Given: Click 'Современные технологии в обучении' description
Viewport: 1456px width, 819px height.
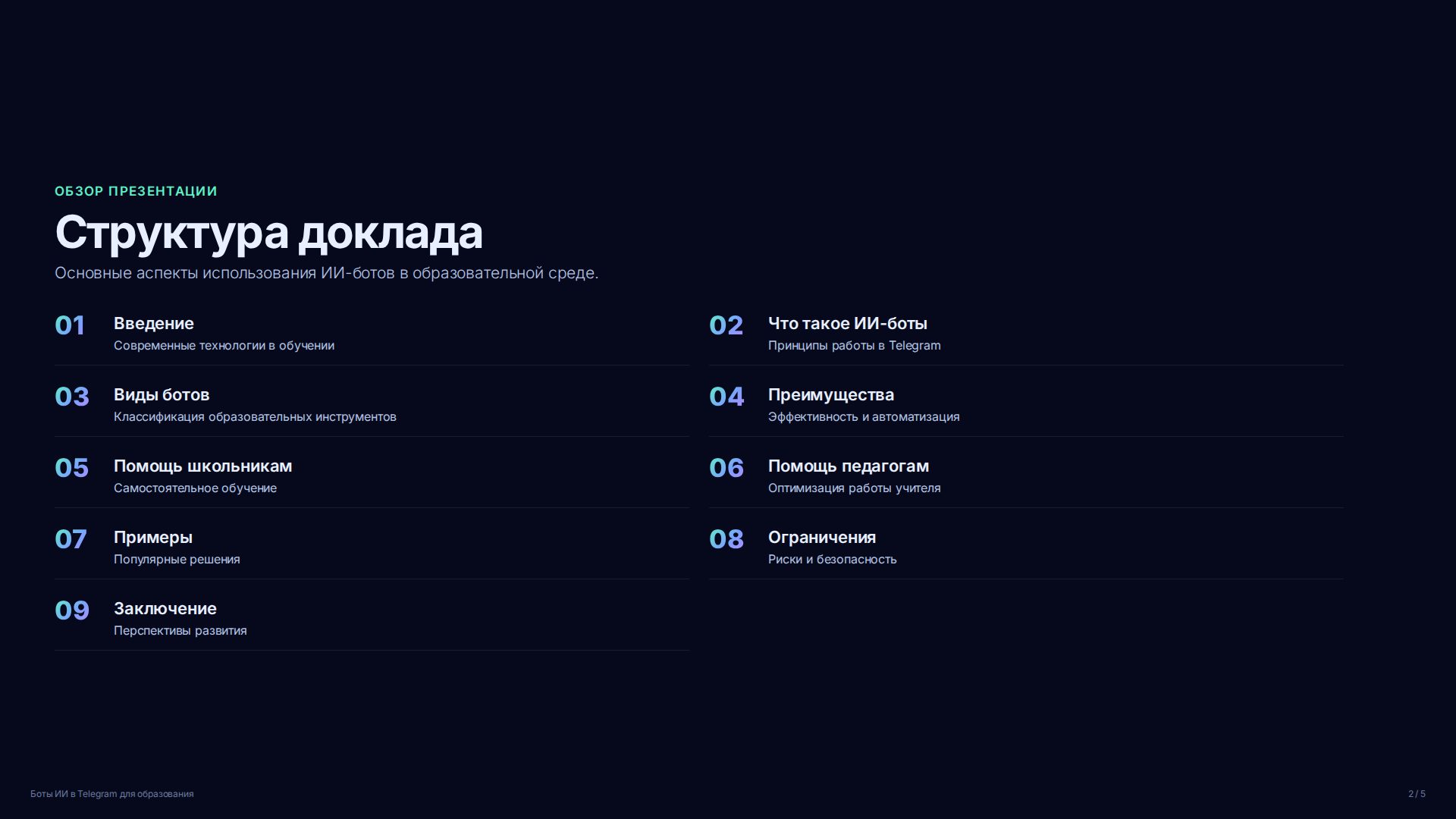Looking at the screenshot, I should coord(224,346).
